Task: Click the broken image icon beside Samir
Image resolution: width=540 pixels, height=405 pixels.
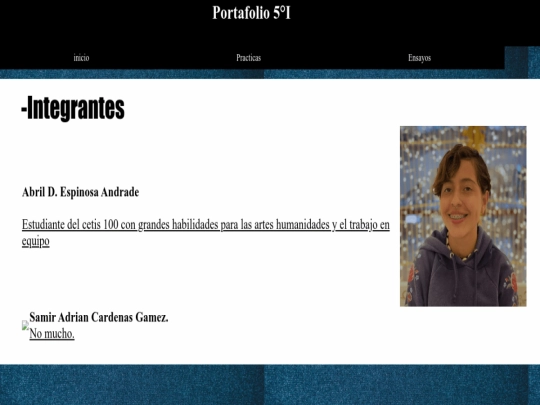Action: (25, 325)
